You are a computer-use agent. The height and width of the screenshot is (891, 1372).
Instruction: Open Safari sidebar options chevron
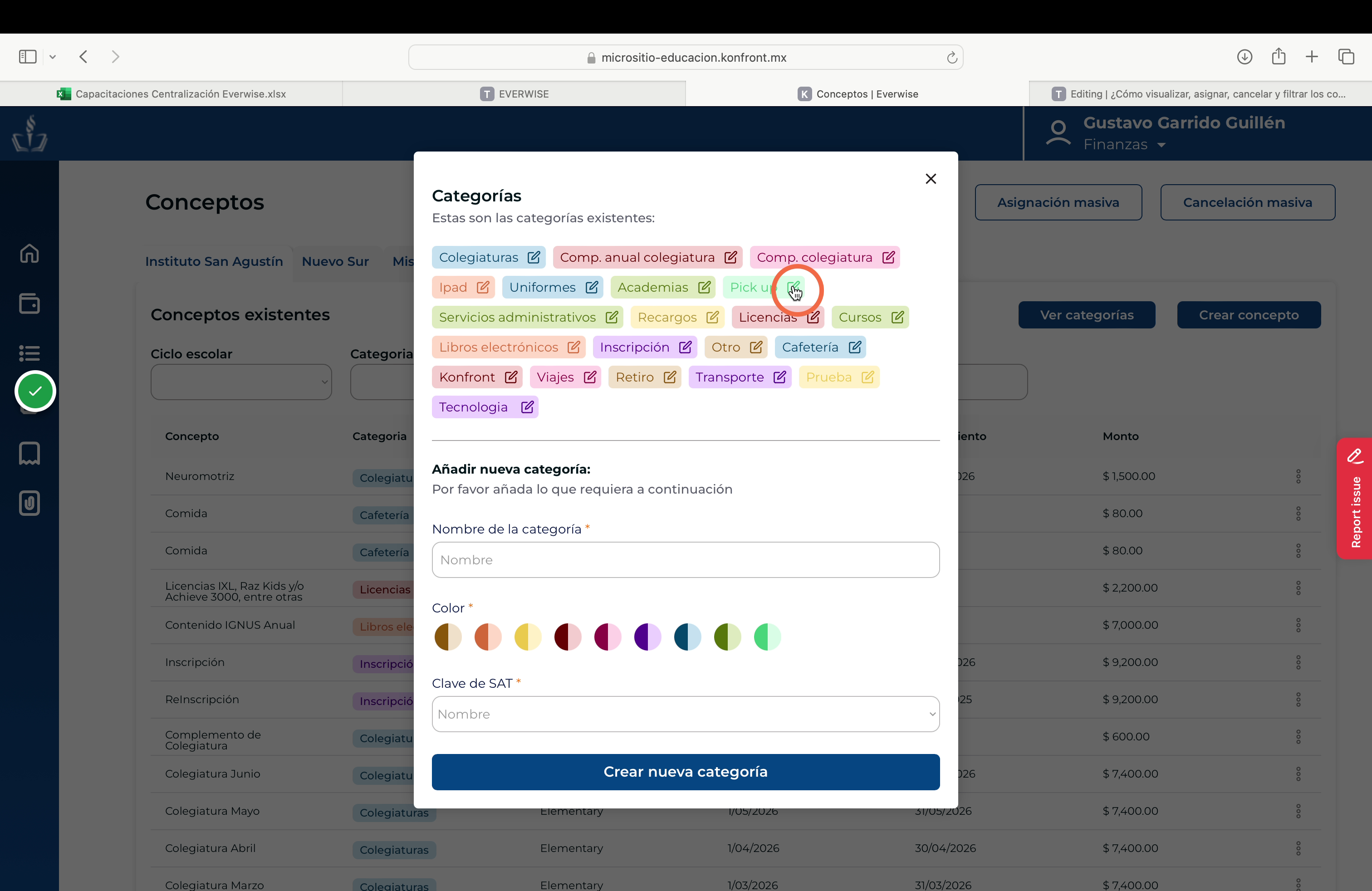(53, 56)
